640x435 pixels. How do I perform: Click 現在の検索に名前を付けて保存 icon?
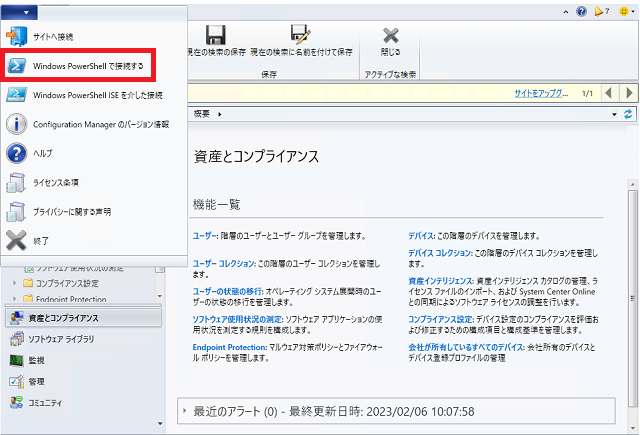point(300,35)
